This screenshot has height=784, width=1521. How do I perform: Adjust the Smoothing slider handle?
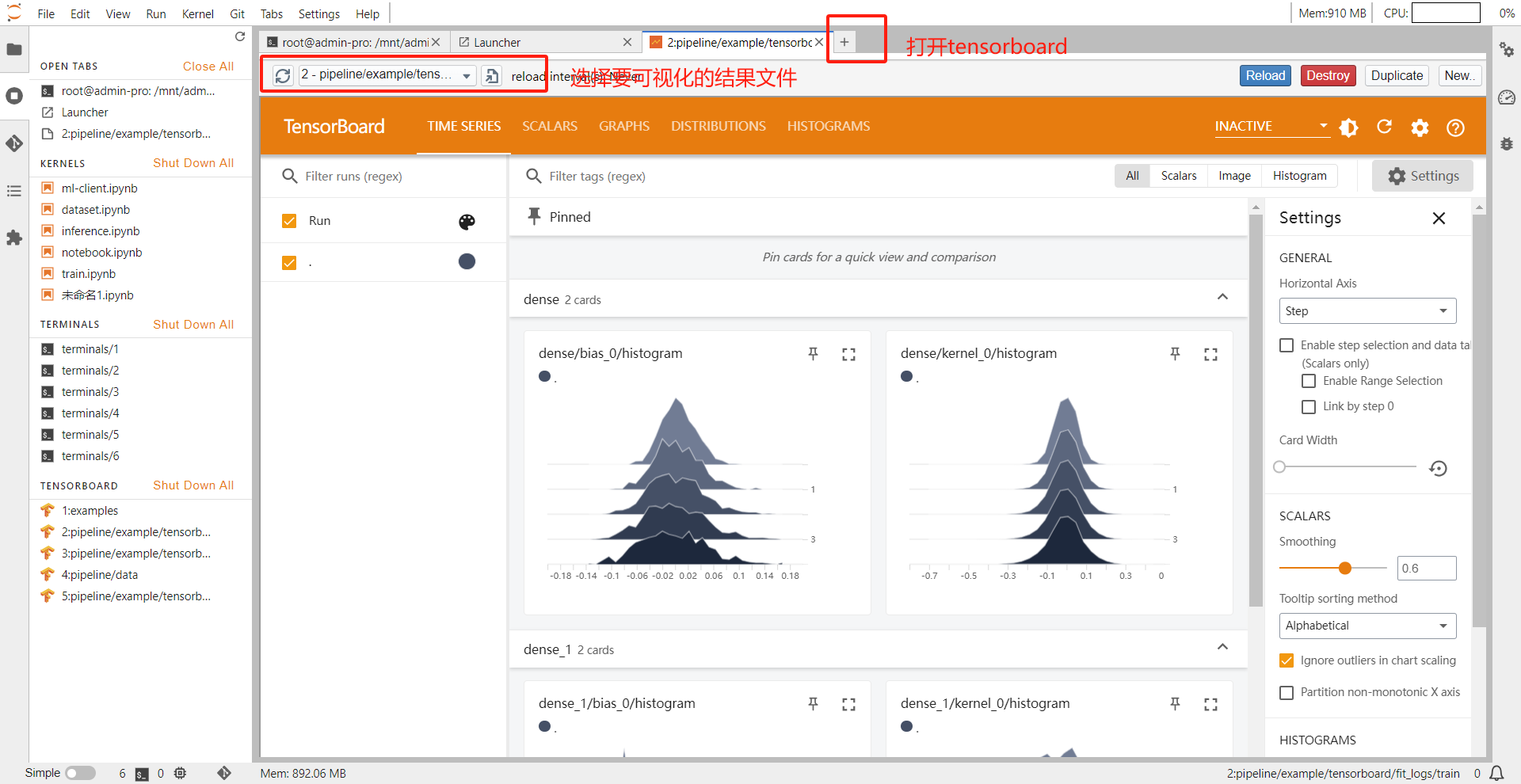1345,568
